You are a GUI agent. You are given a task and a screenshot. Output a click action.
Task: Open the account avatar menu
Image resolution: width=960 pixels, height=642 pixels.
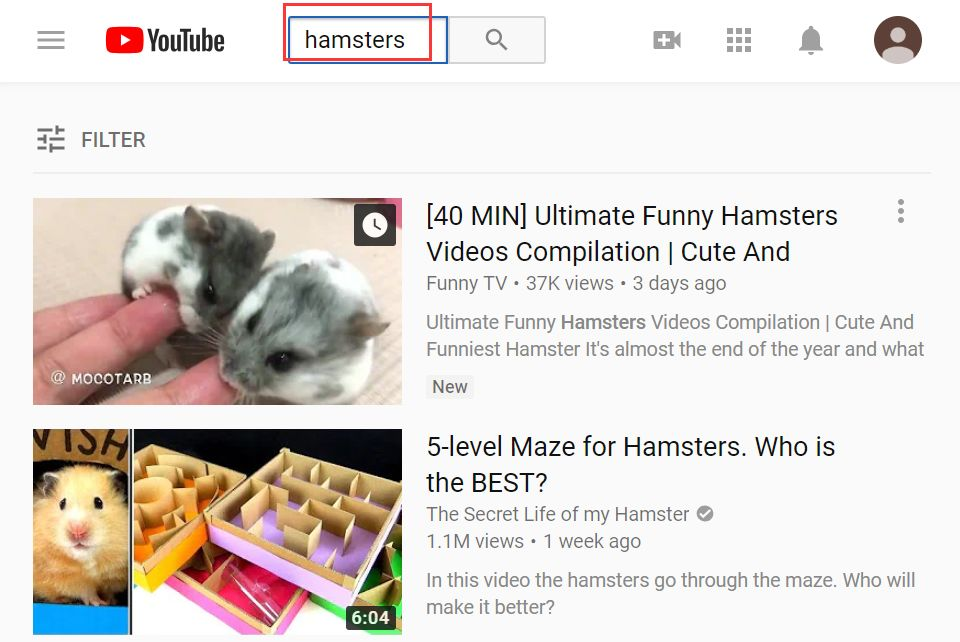(898, 40)
